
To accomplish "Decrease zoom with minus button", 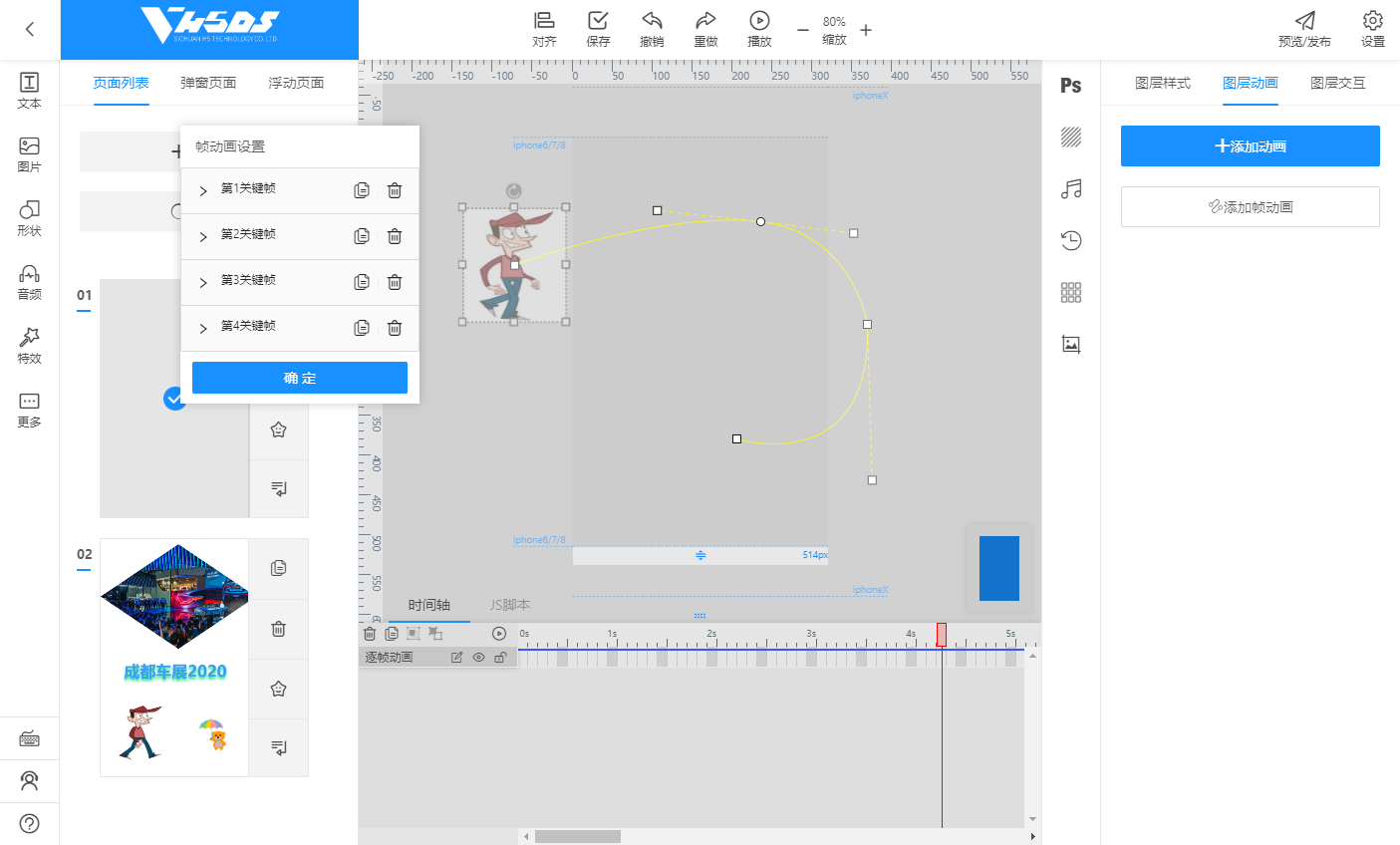I will (x=803, y=30).
